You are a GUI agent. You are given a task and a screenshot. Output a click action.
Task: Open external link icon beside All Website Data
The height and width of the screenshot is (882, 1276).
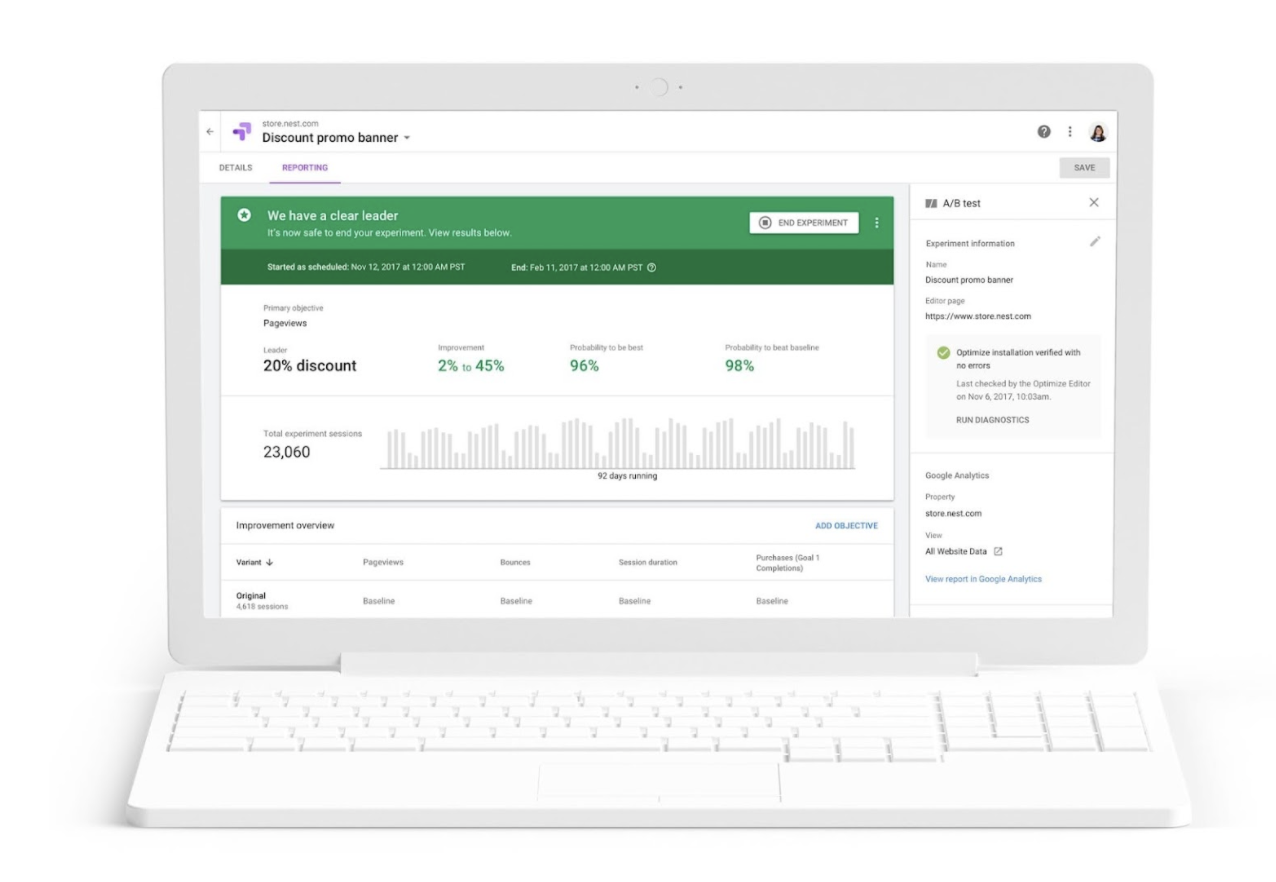[x=998, y=551]
